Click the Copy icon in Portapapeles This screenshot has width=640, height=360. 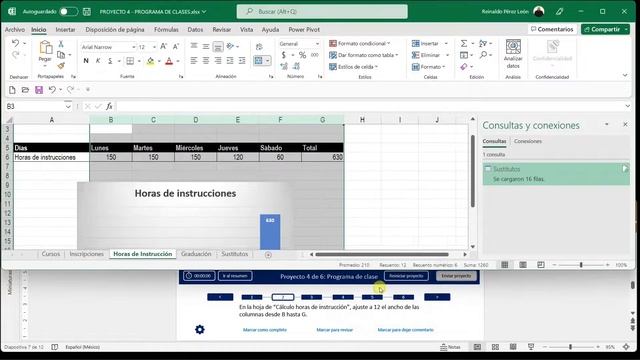(x=61, y=55)
